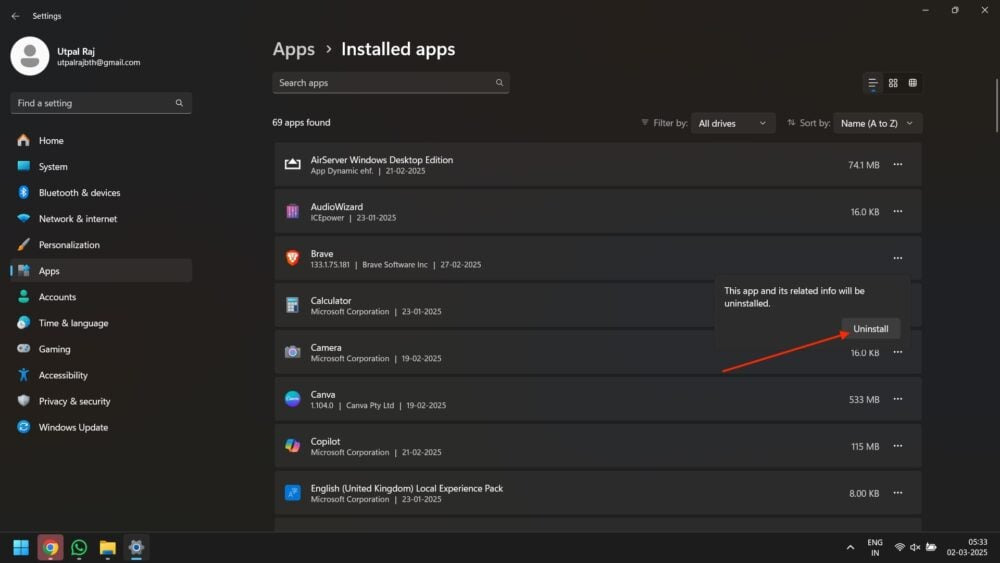Click the volume muted tray icon
The width and height of the screenshot is (1000, 563).
915,548
